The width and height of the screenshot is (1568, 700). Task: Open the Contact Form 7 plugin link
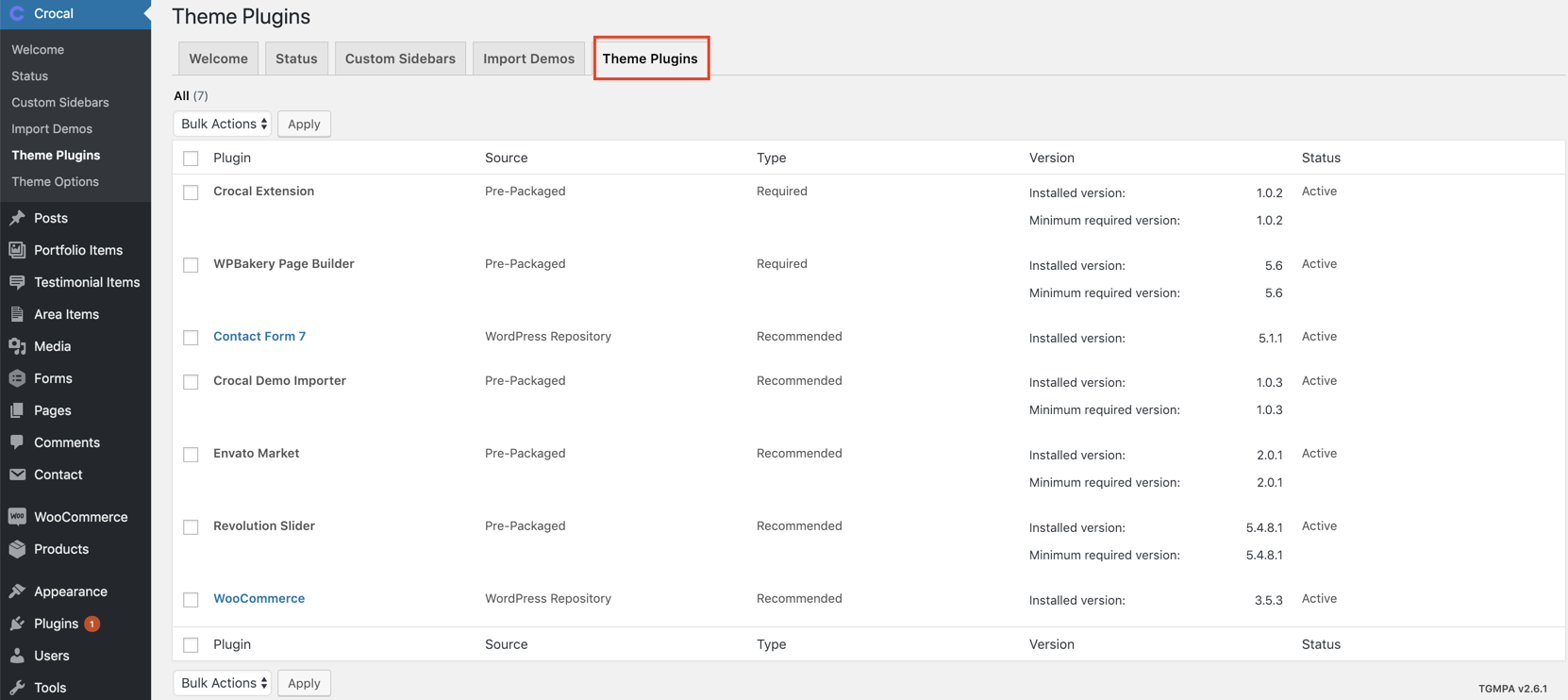259,336
